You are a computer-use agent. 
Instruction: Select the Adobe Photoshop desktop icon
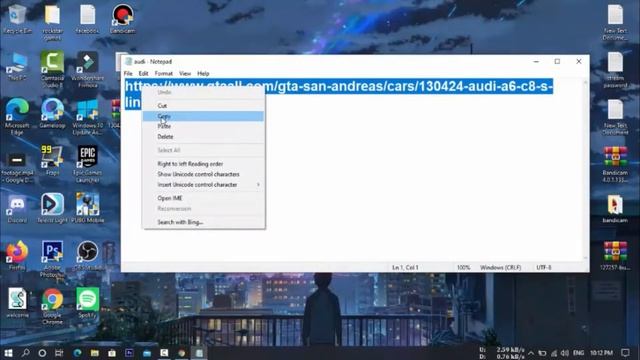[x=52, y=259]
